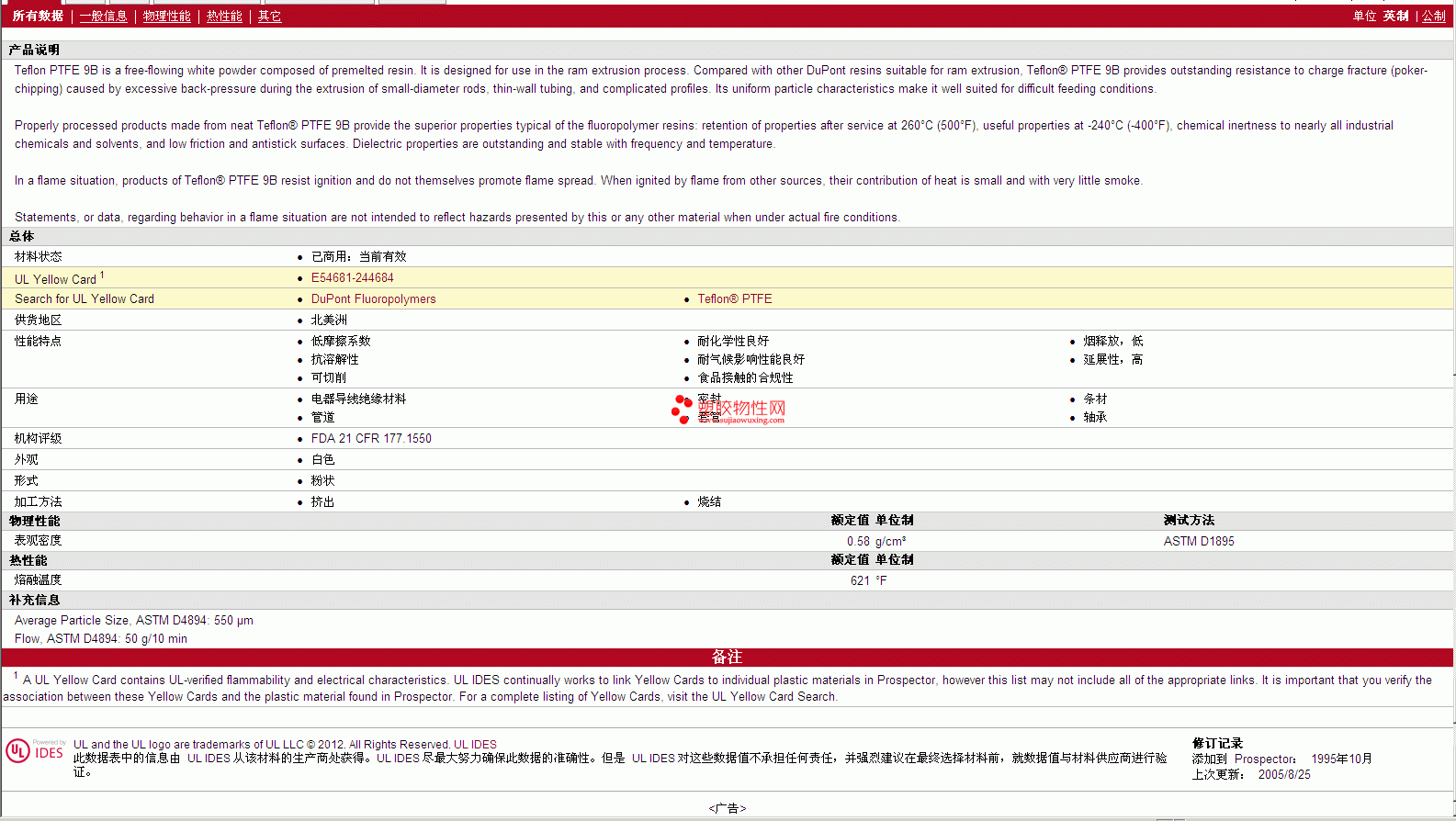Click the 1995年10月 added date

coord(1341,759)
